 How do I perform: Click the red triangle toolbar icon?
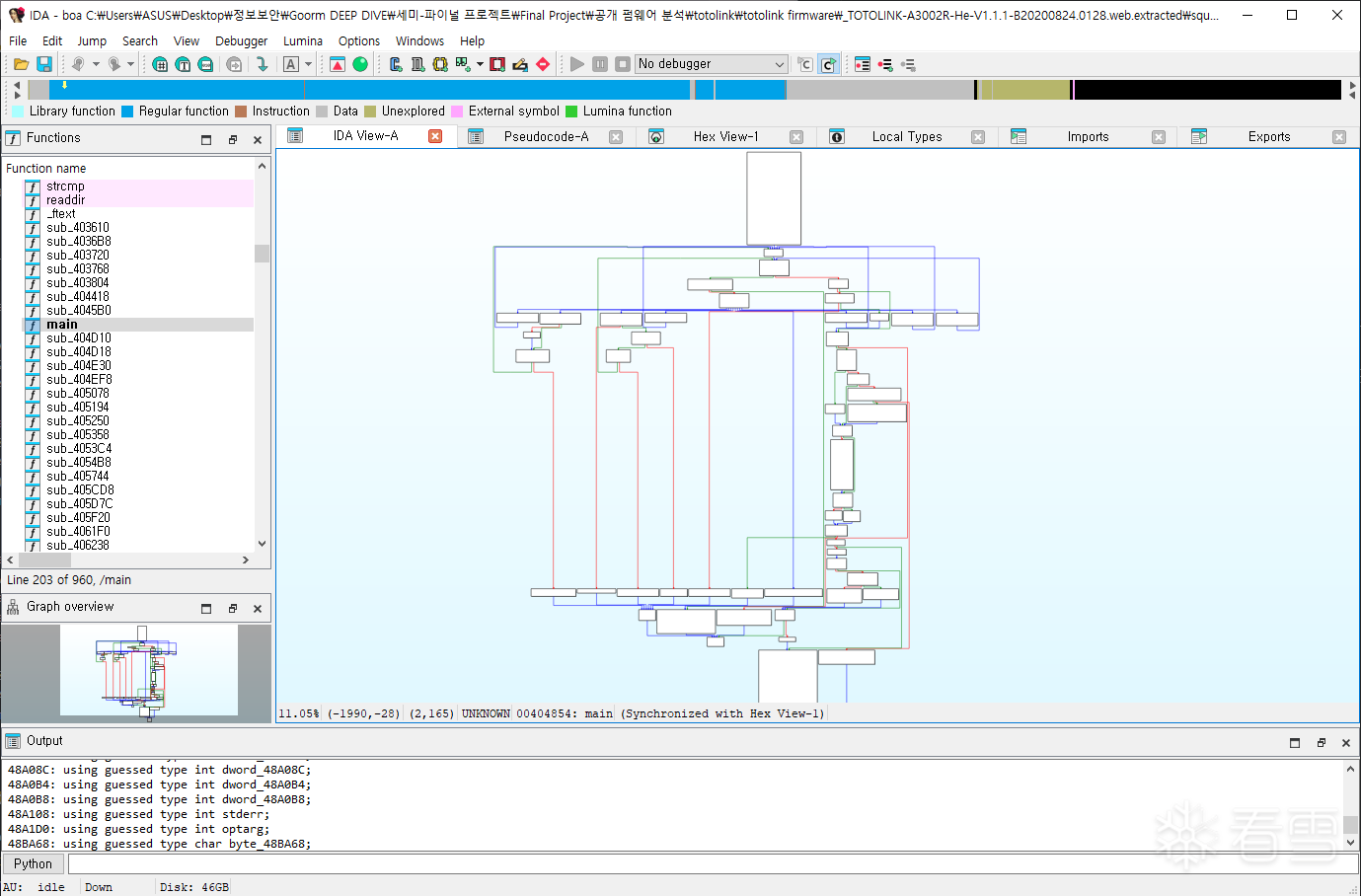coord(338,64)
